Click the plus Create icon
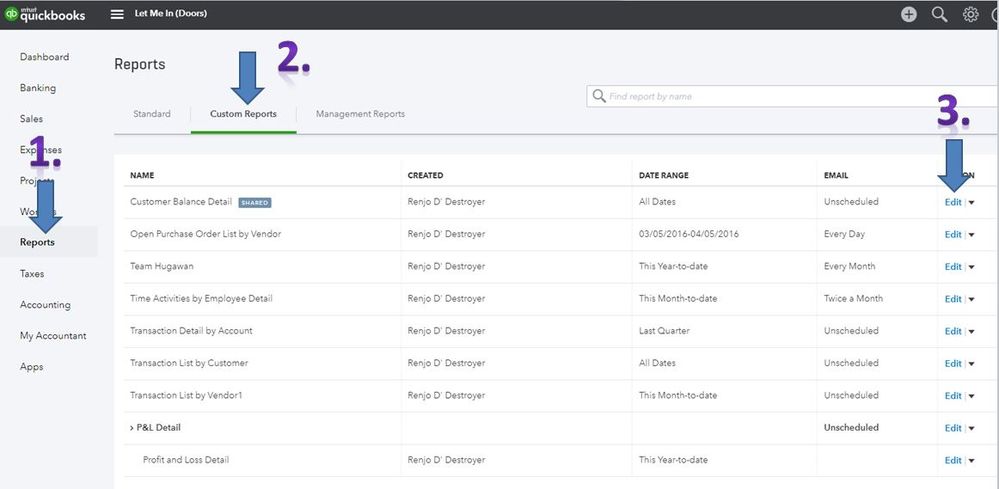 [908, 14]
